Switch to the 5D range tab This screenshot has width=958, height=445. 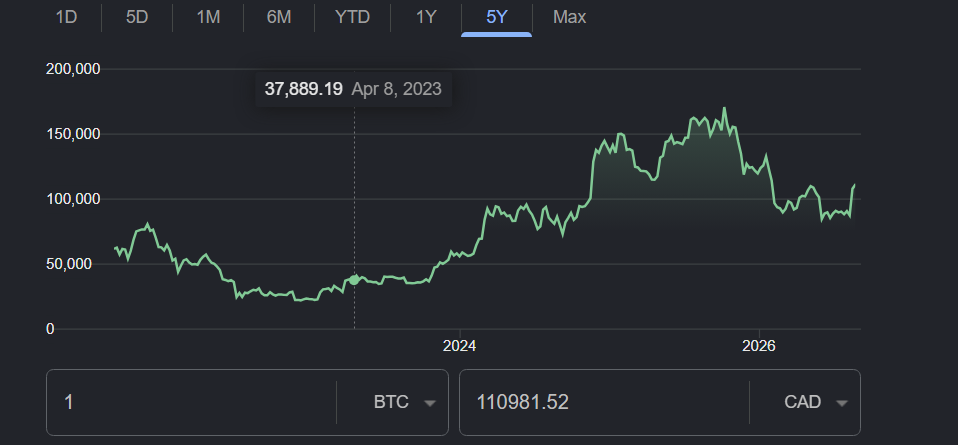[137, 17]
